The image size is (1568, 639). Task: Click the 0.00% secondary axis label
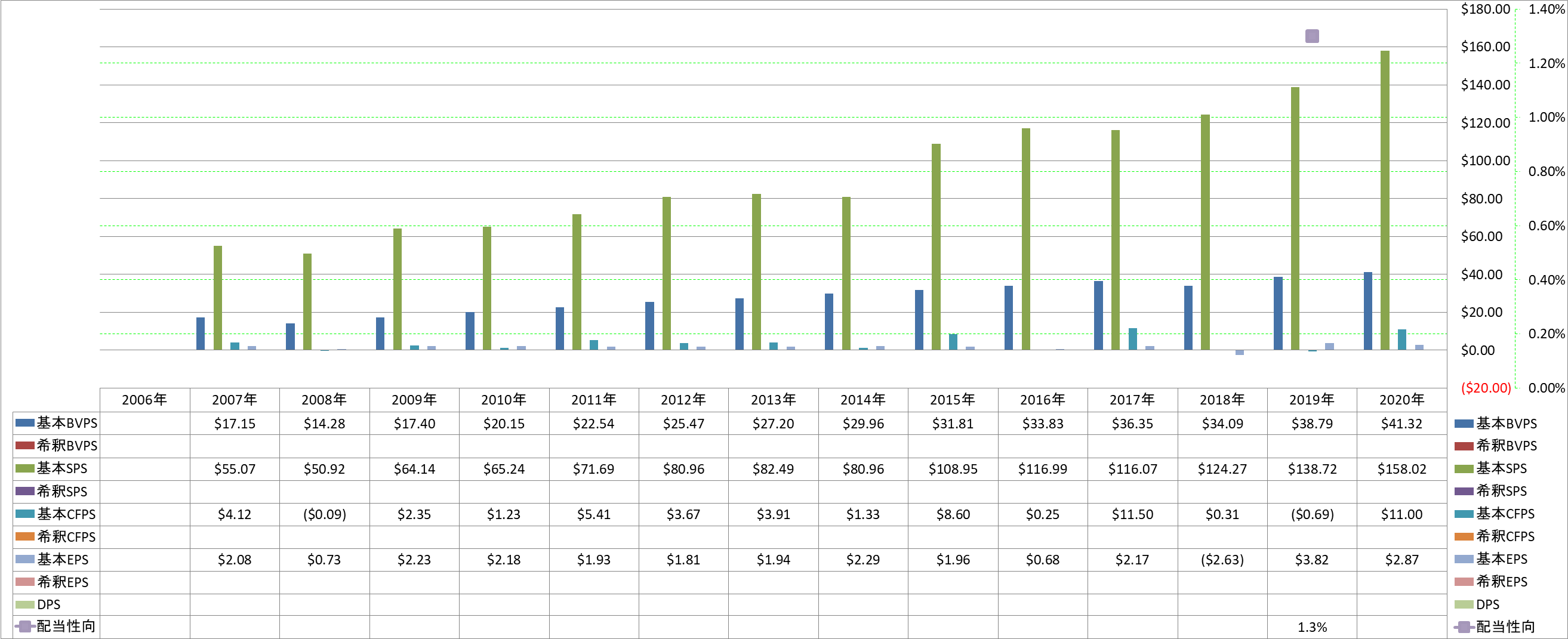pyautogui.click(x=1546, y=388)
